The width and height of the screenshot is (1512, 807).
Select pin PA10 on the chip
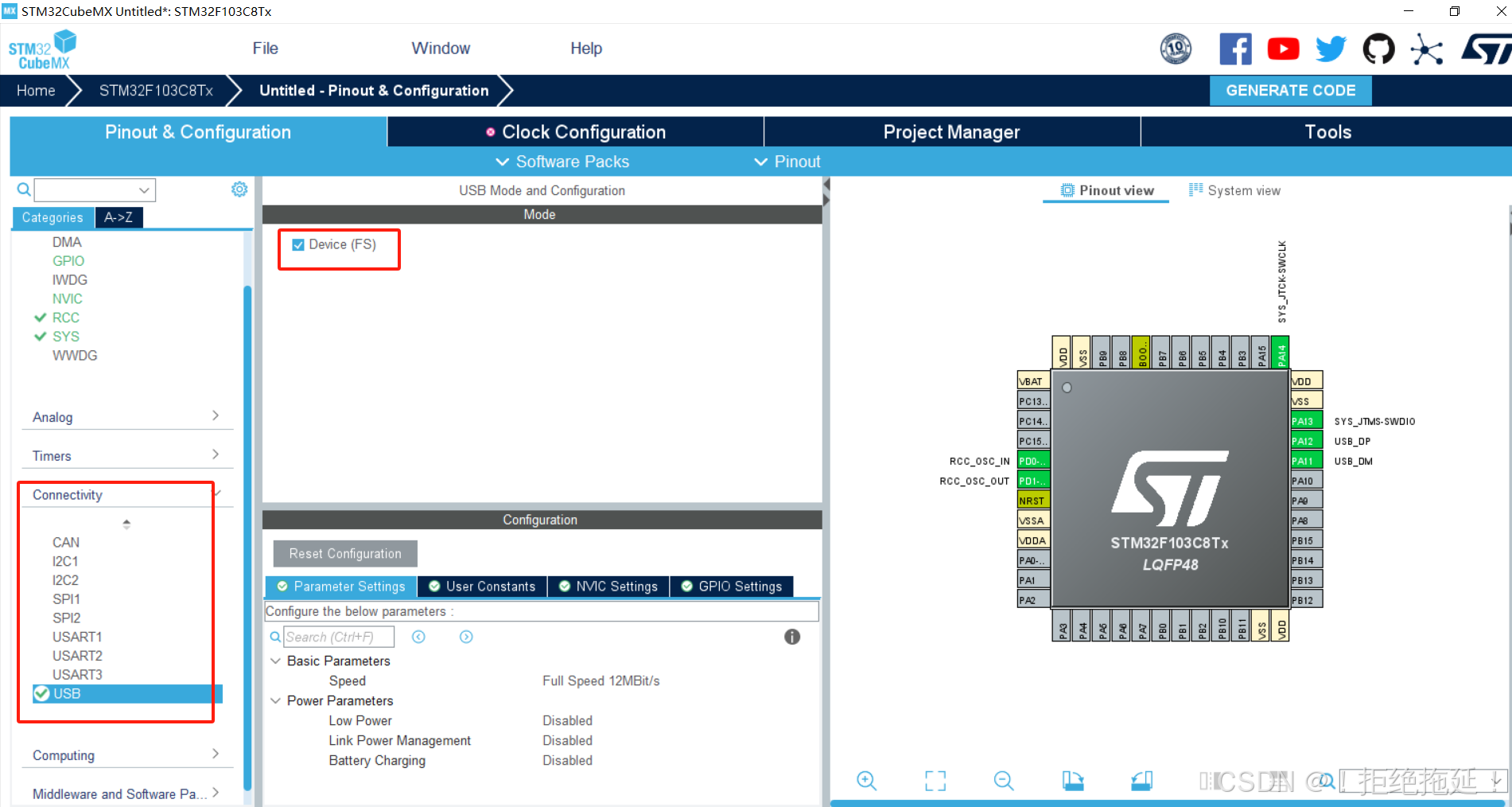[x=1306, y=481]
